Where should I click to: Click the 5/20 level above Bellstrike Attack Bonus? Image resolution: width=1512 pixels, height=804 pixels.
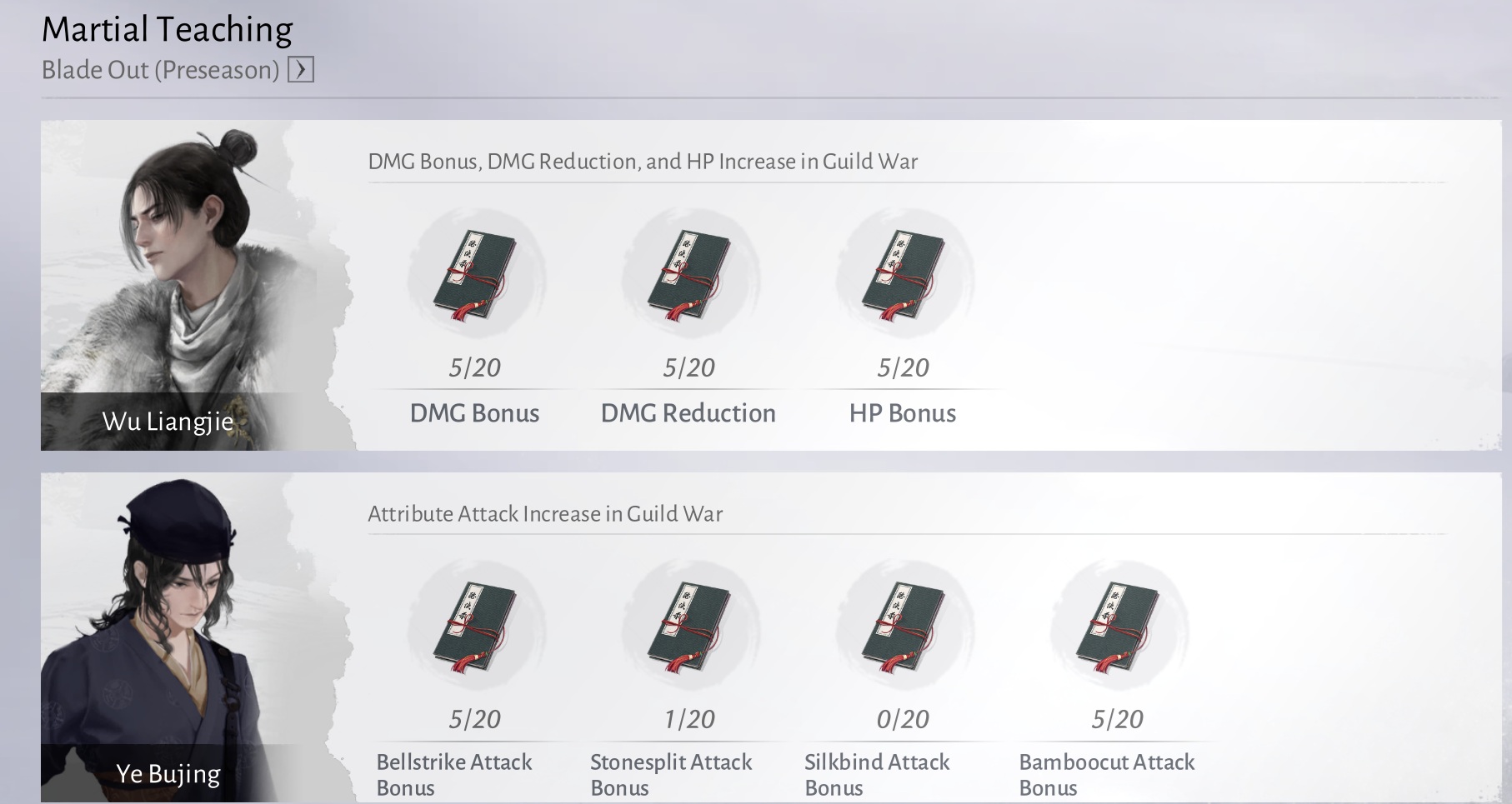pyautogui.click(x=475, y=719)
